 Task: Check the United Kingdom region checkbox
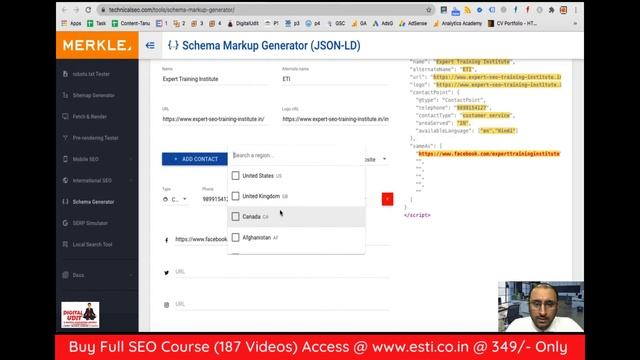tap(236, 196)
